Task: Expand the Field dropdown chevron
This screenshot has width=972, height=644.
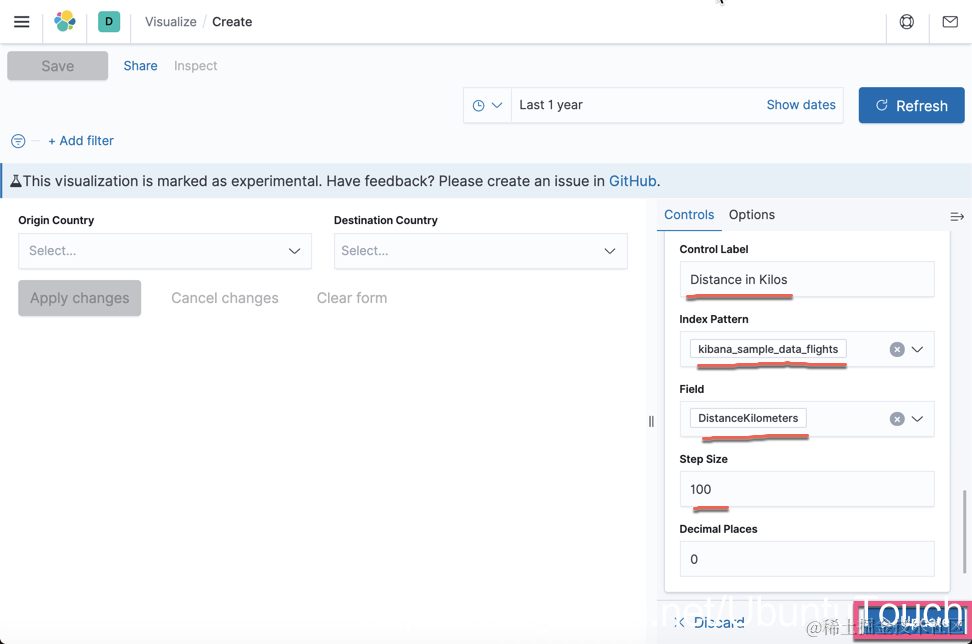Action: [917, 419]
